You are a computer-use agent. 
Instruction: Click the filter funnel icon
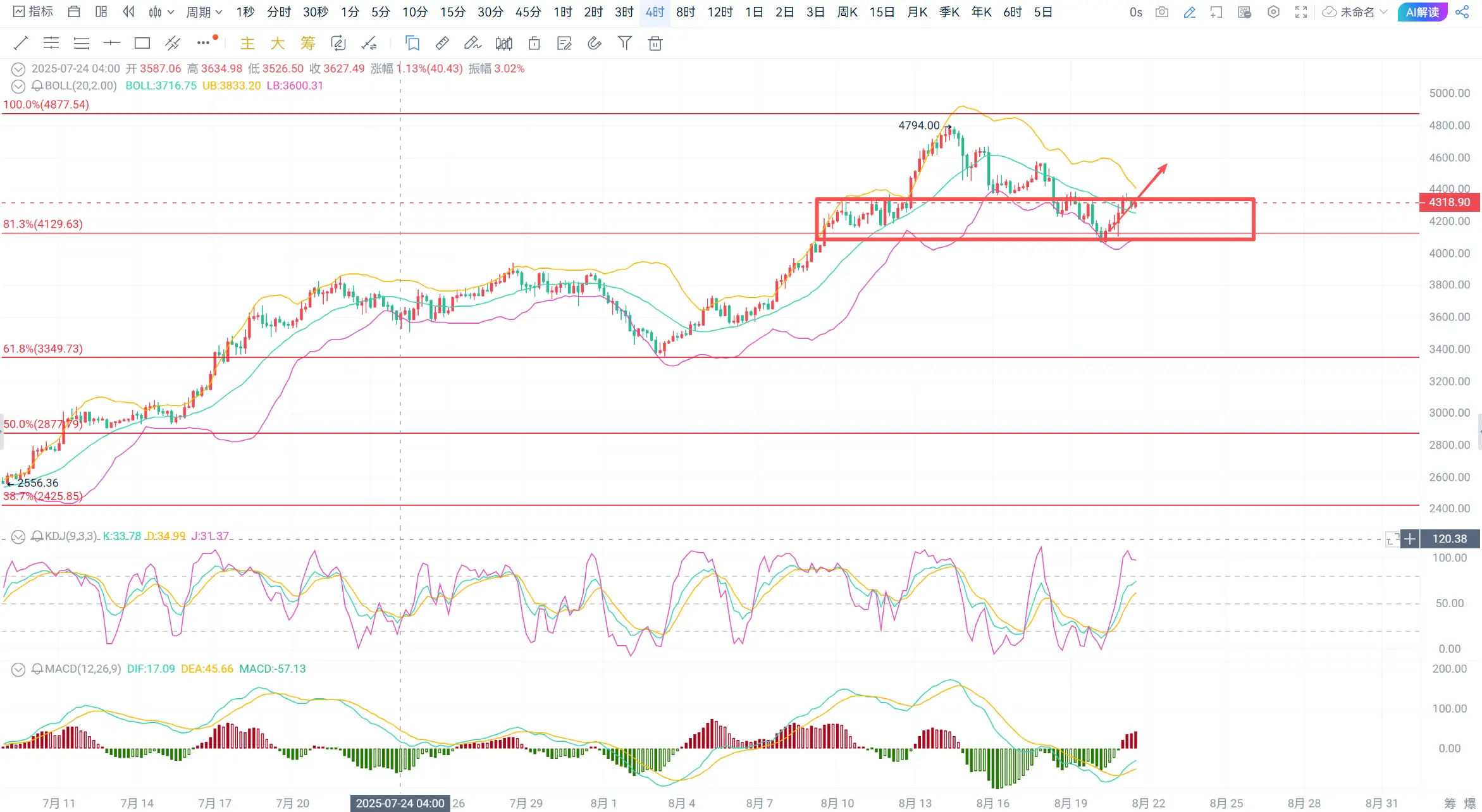click(625, 43)
